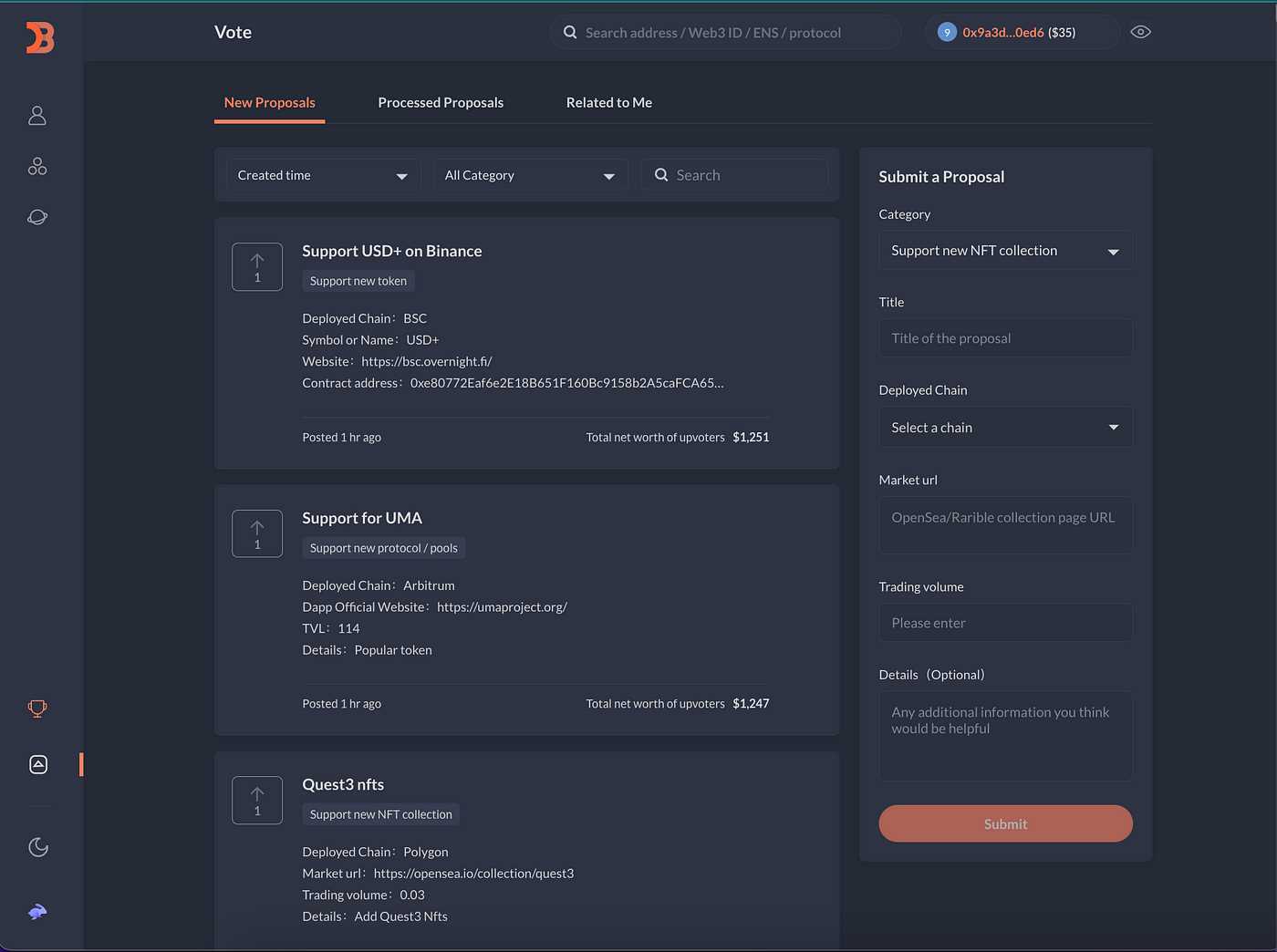Click TVL: 114 text
Image resolution: width=1277 pixels, height=952 pixels.
(x=331, y=628)
